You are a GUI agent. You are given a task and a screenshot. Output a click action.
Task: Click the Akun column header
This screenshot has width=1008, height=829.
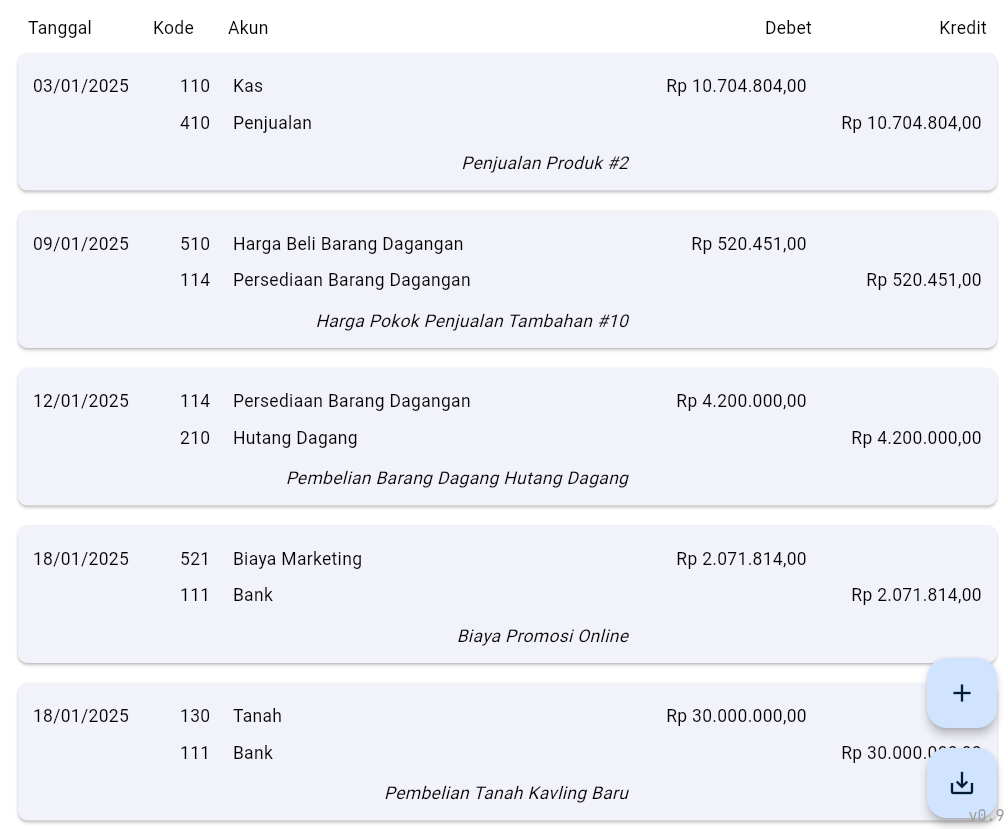click(x=248, y=28)
